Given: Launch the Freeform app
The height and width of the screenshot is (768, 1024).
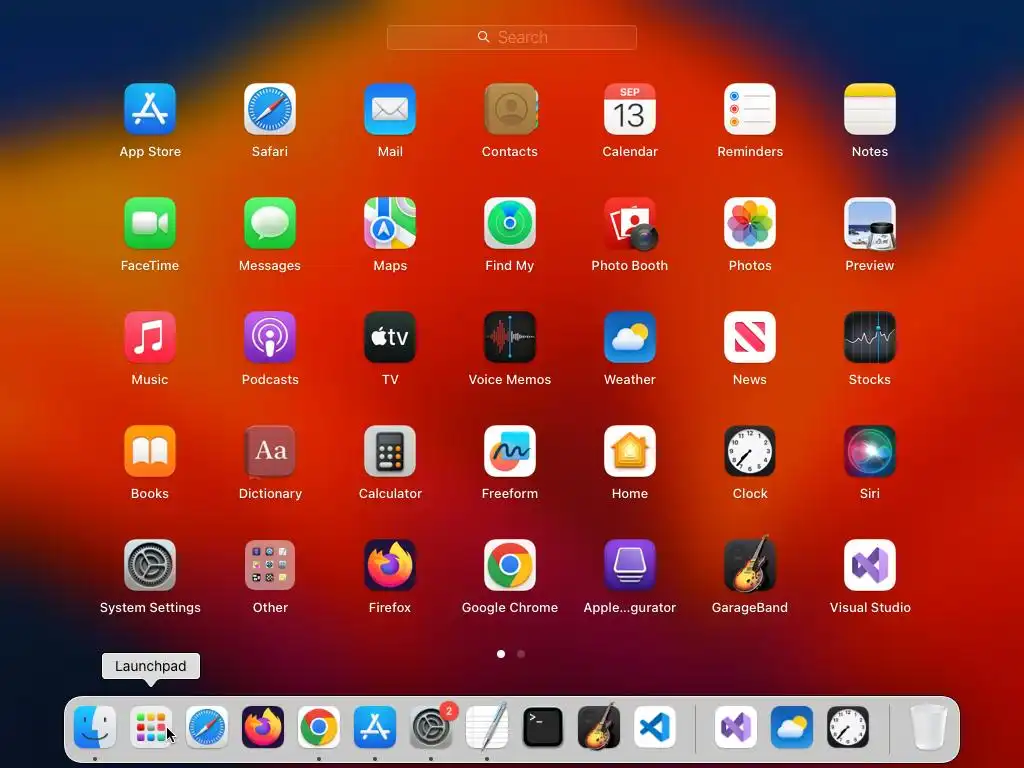Looking at the screenshot, I should [510, 451].
